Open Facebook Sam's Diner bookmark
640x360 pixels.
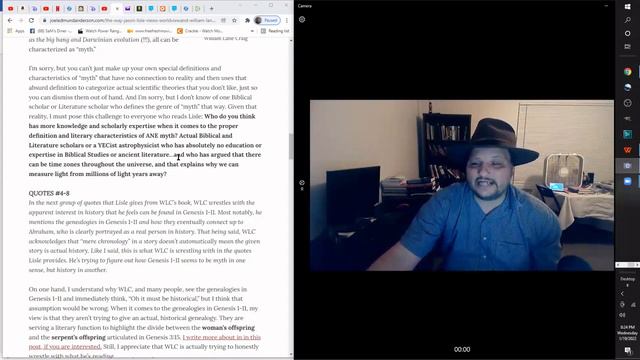click(x=50, y=31)
